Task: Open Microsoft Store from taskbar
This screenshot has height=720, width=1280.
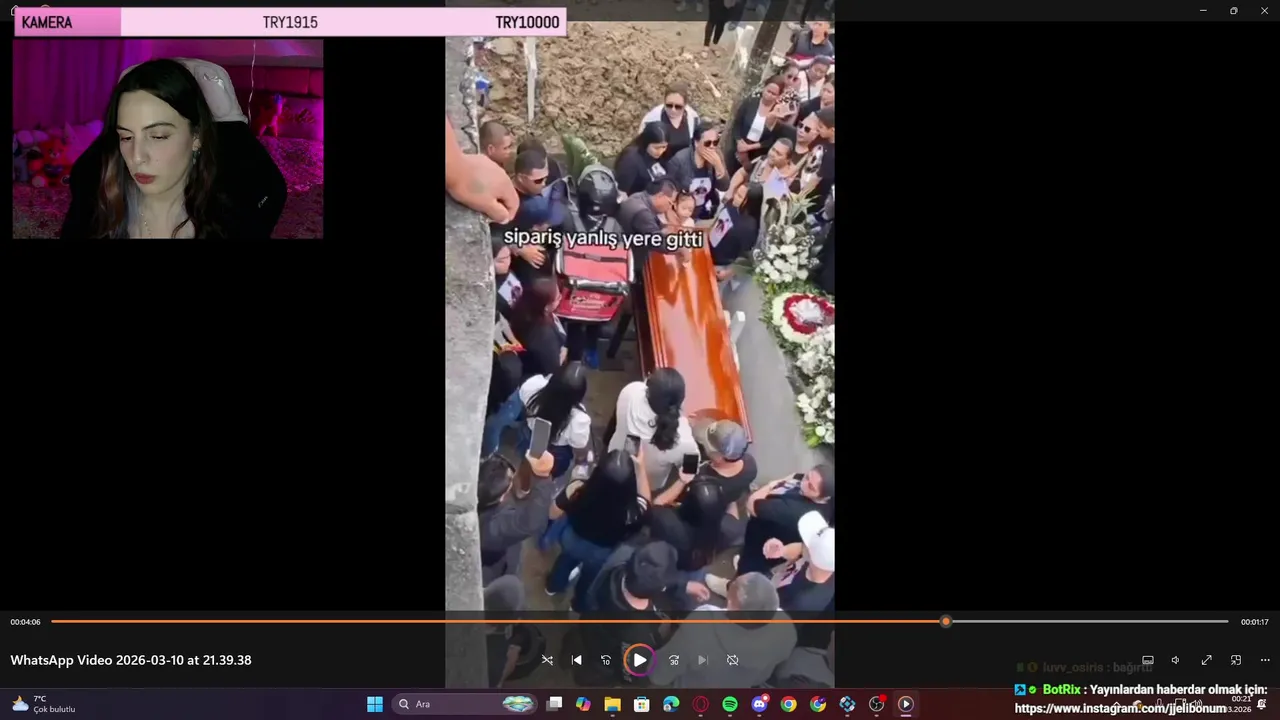Action: [x=642, y=704]
